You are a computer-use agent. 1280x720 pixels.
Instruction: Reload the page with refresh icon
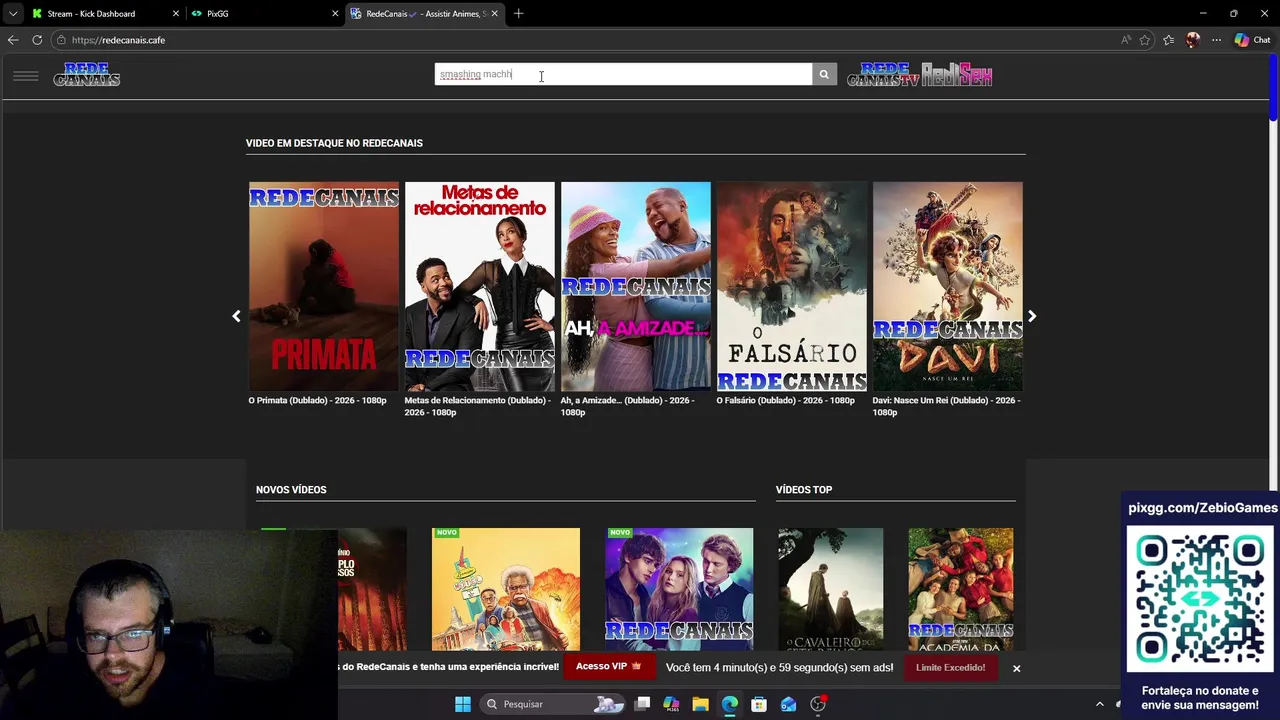pos(37,40)
